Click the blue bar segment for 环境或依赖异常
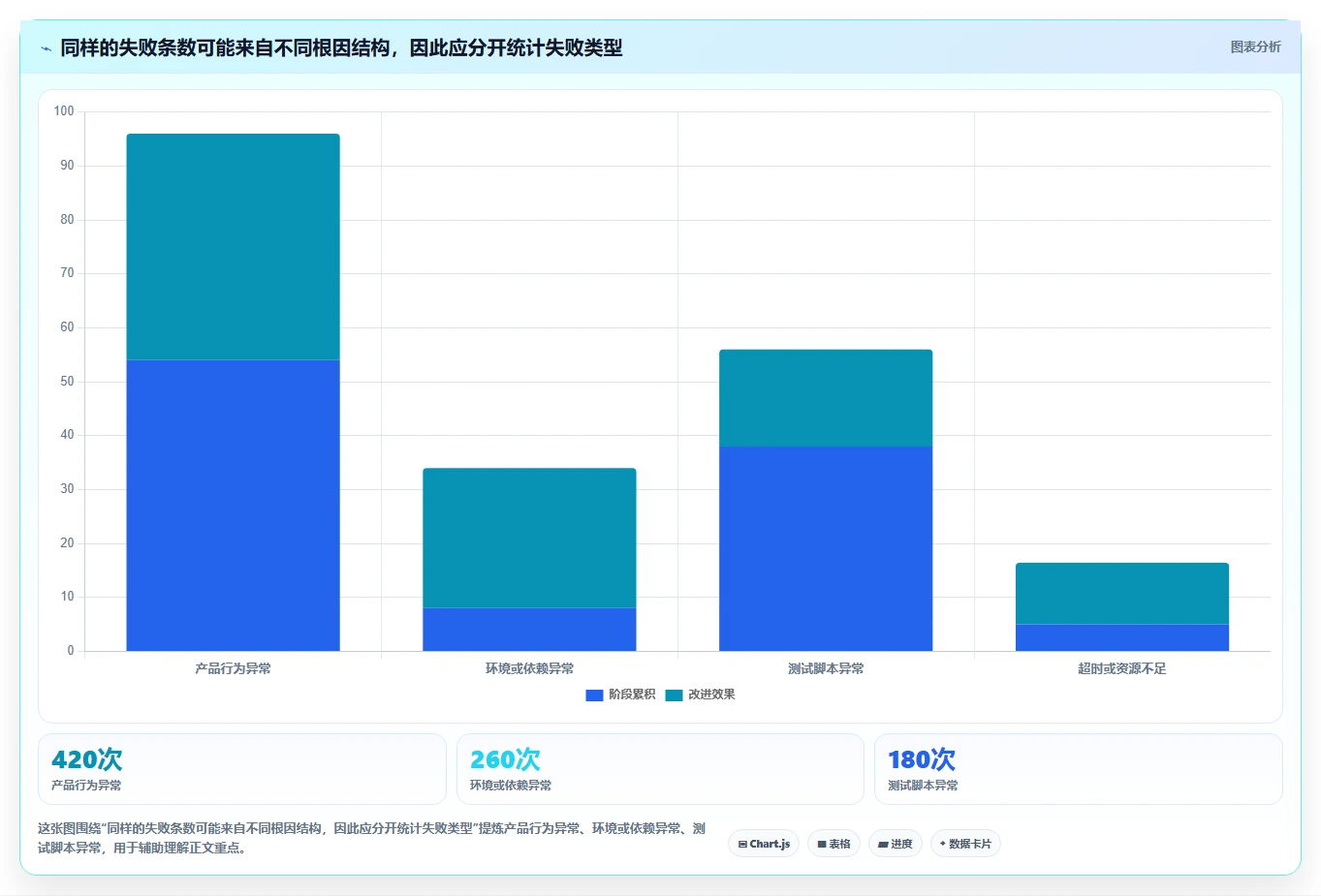Viewport: 1321px width, 896px height. [529, 629]
